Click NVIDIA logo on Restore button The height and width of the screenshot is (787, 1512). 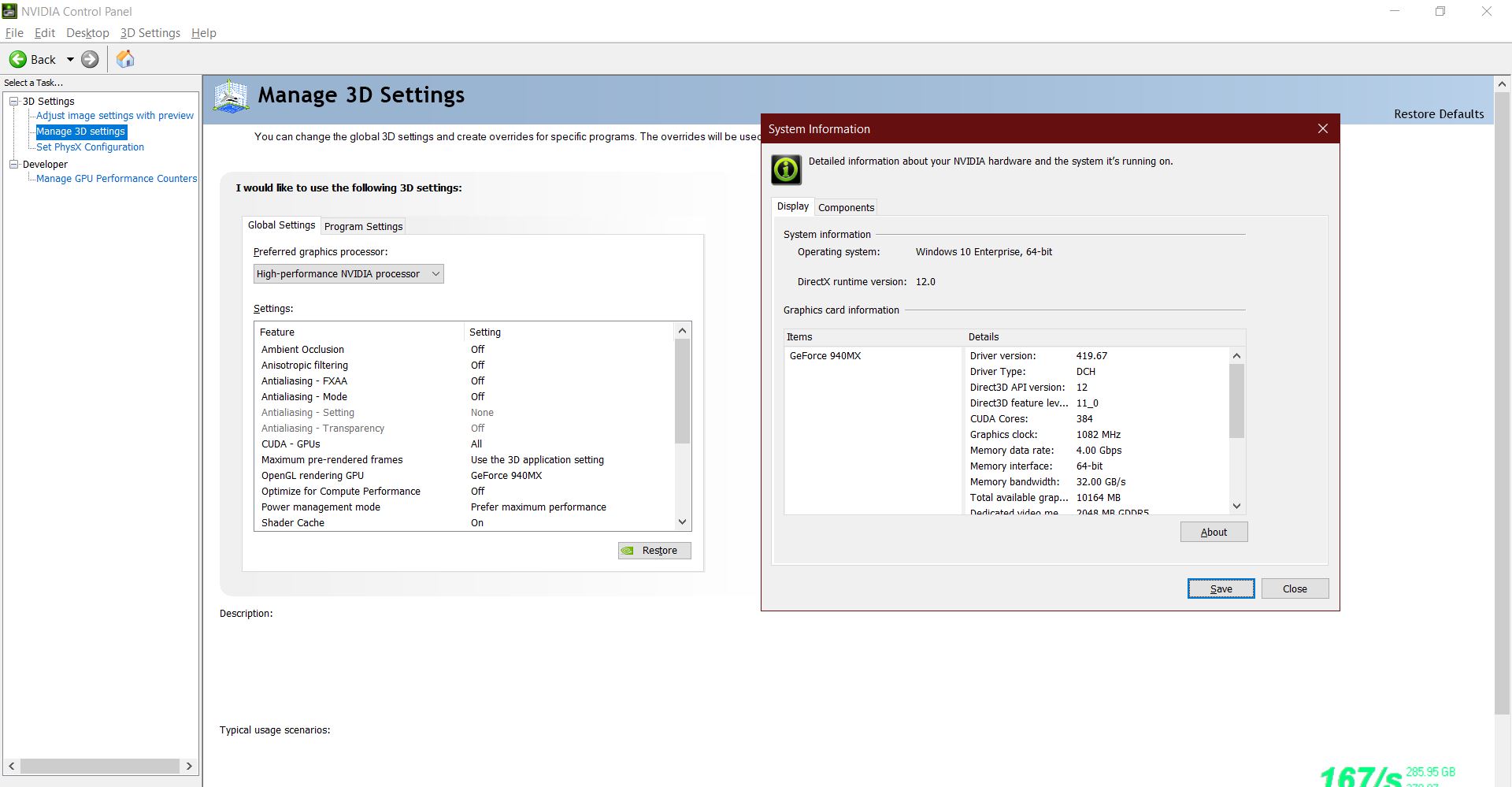[628, 551]
